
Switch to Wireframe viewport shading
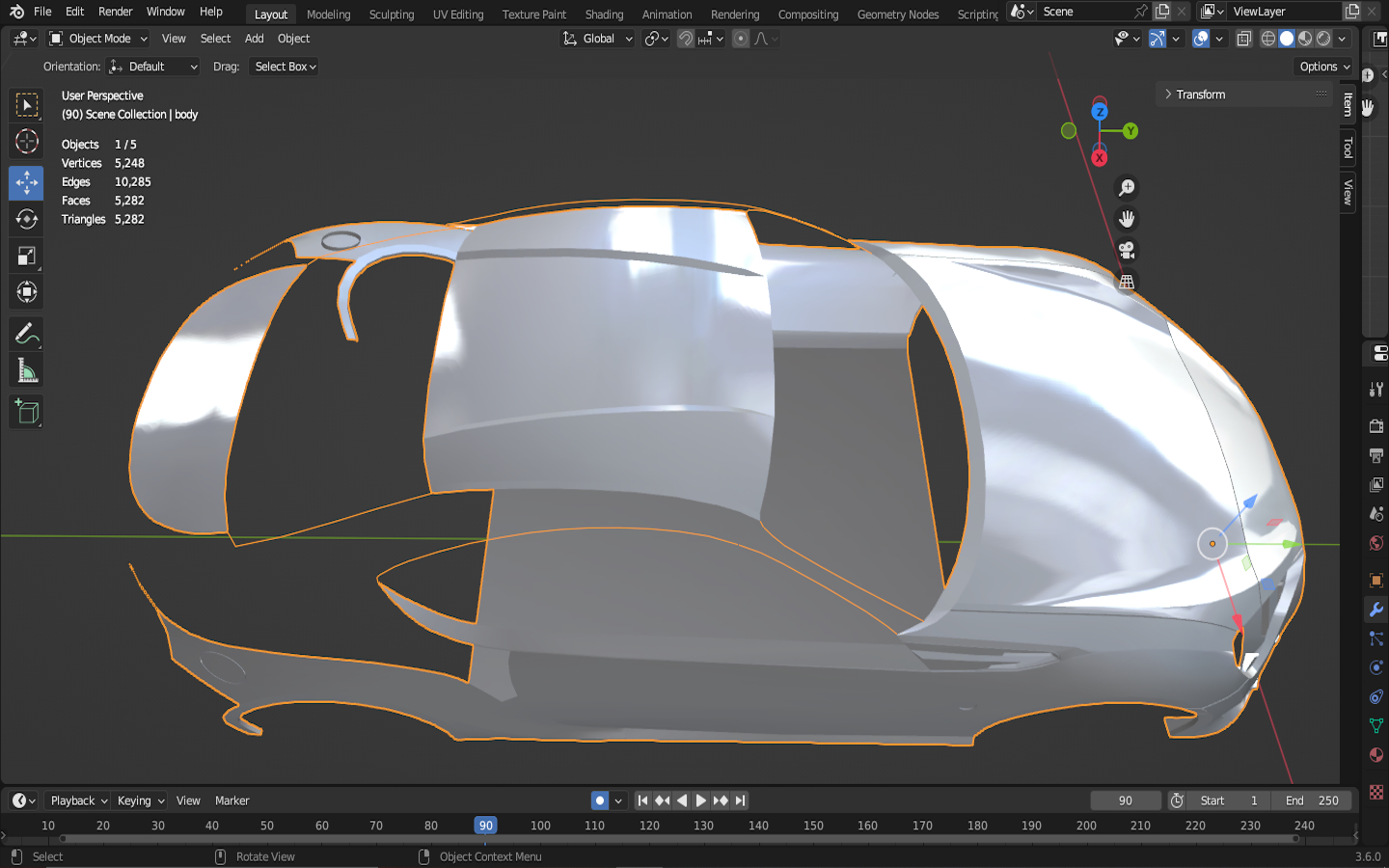(x=1268, y=39)
